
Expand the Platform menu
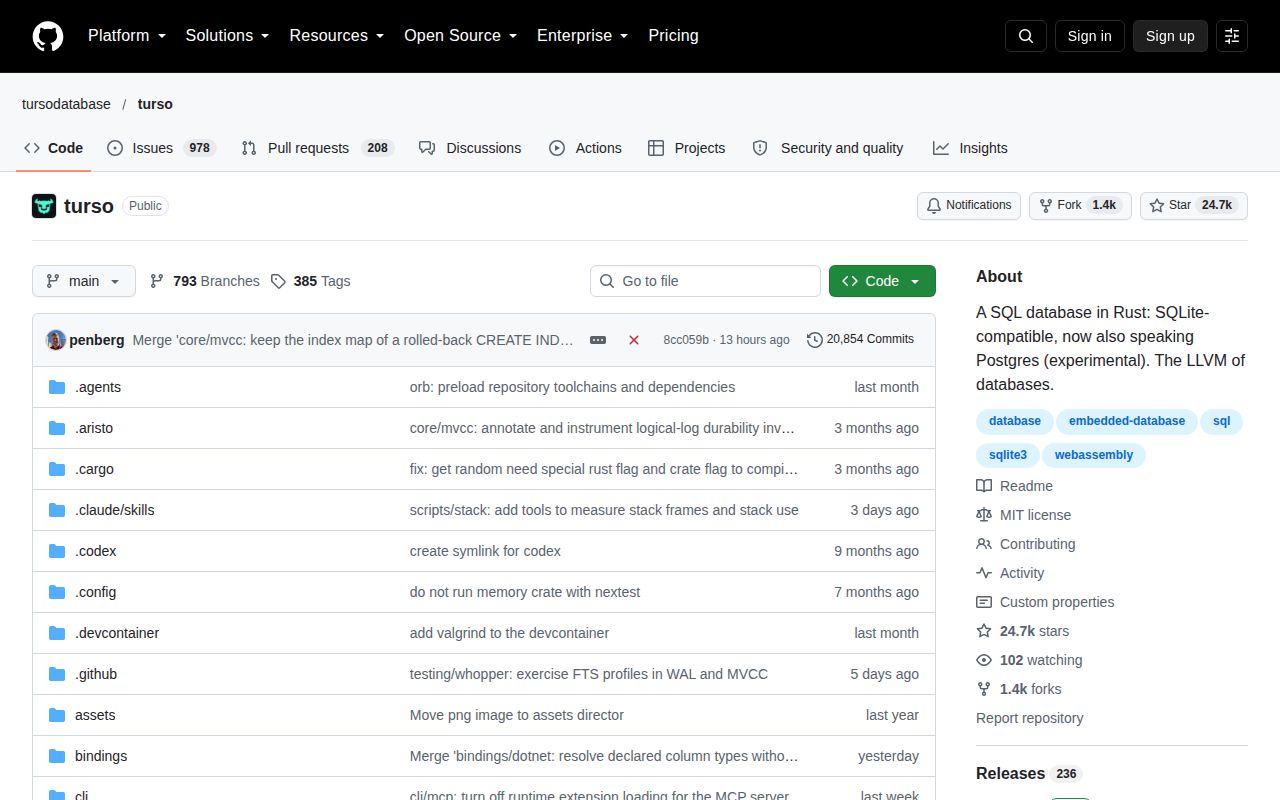pyautogui.click(x=127, y=36)
